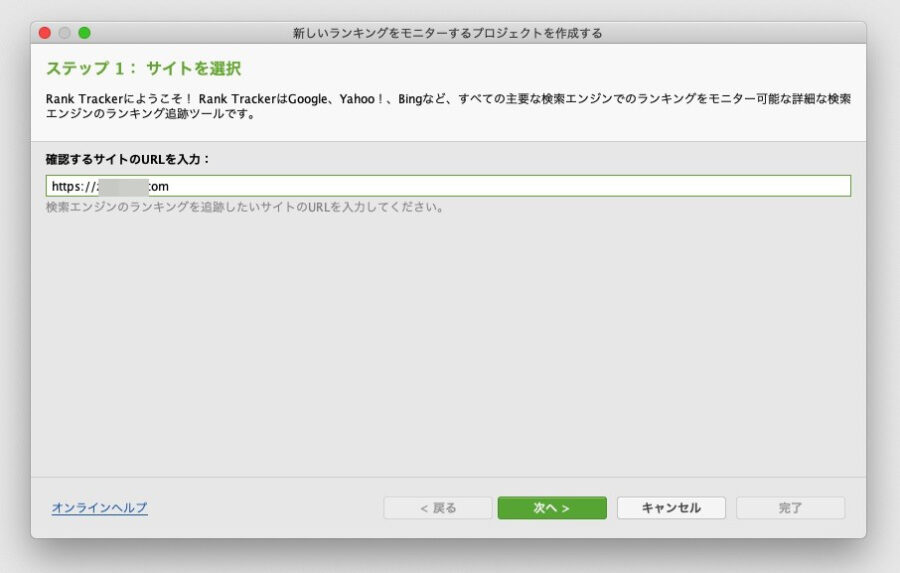This screenshot has width=900, height=573.
Task: Close the wizard with the red button
Action: [45, 33]
